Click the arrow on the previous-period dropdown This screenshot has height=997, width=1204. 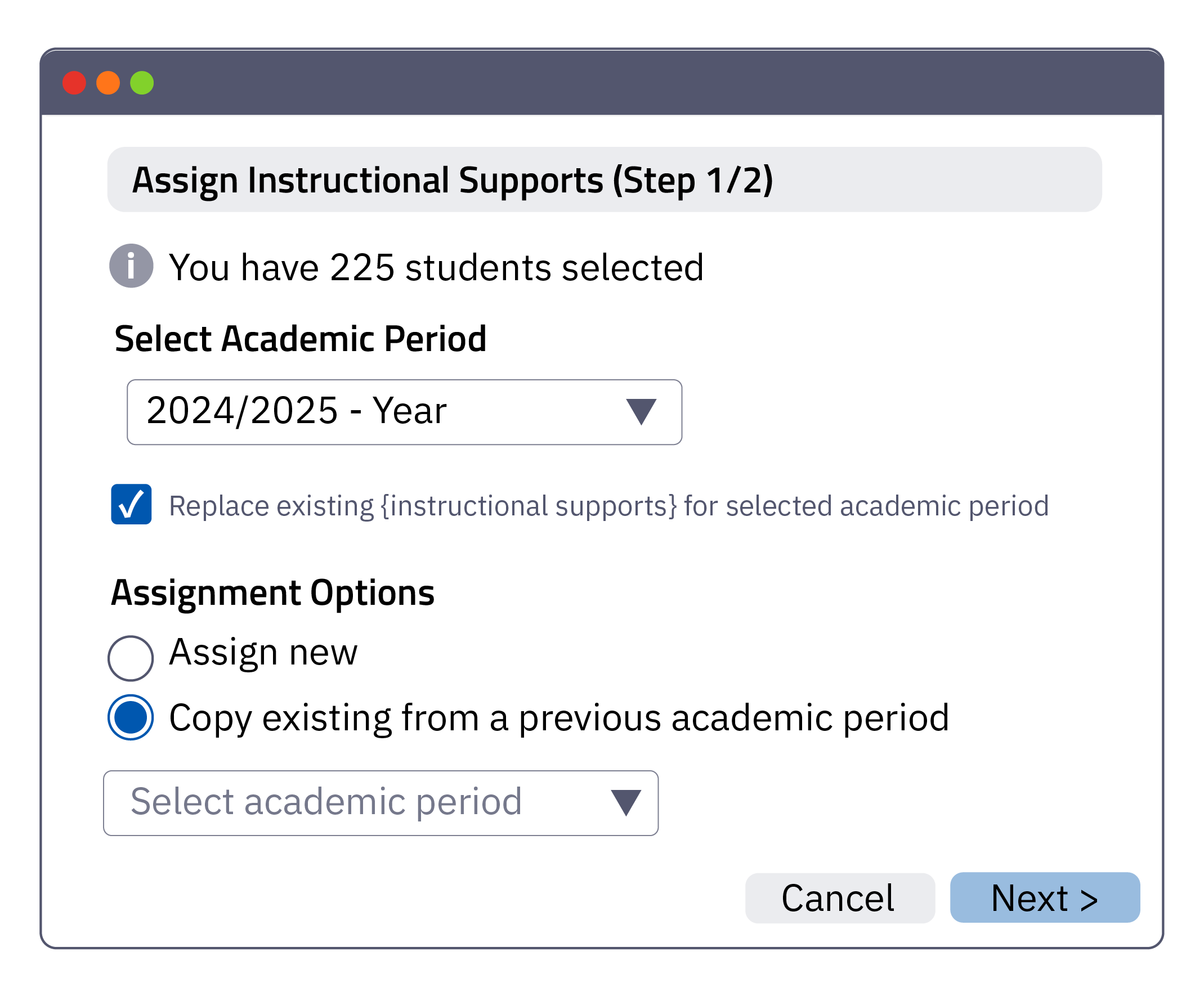coord(625,803)
